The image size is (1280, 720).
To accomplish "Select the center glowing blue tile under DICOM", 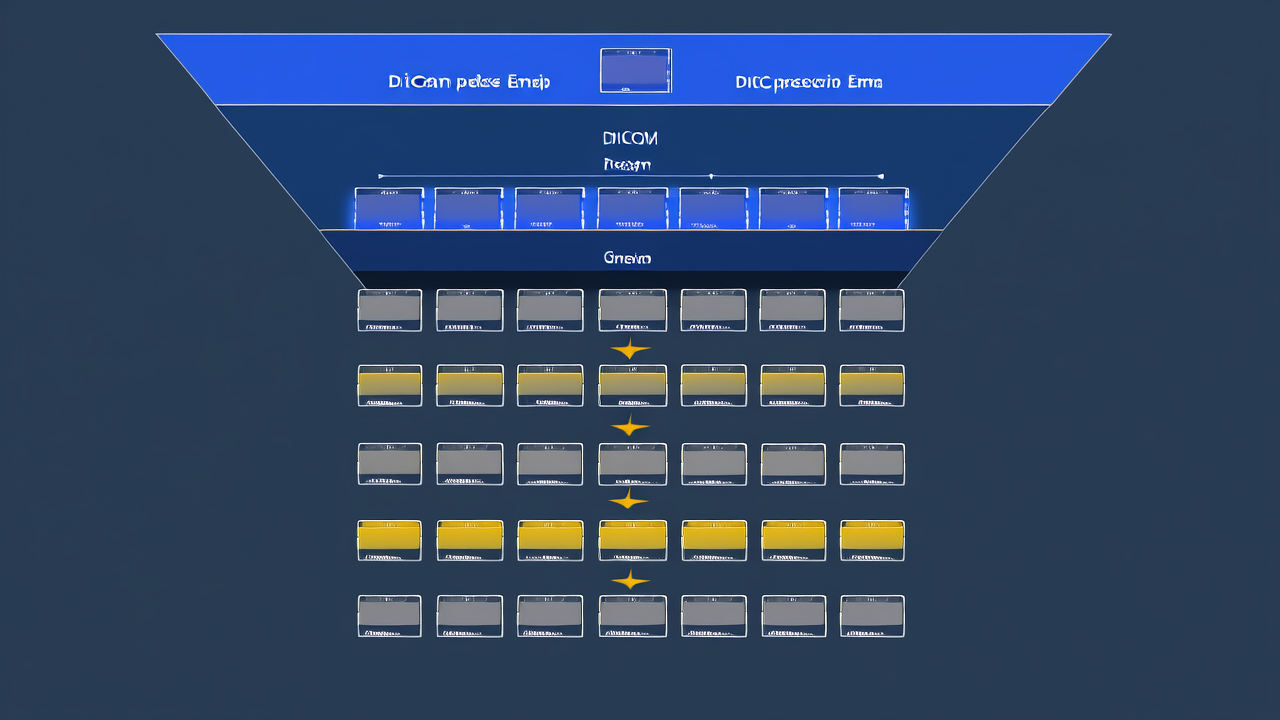I will tap(632, 208).
